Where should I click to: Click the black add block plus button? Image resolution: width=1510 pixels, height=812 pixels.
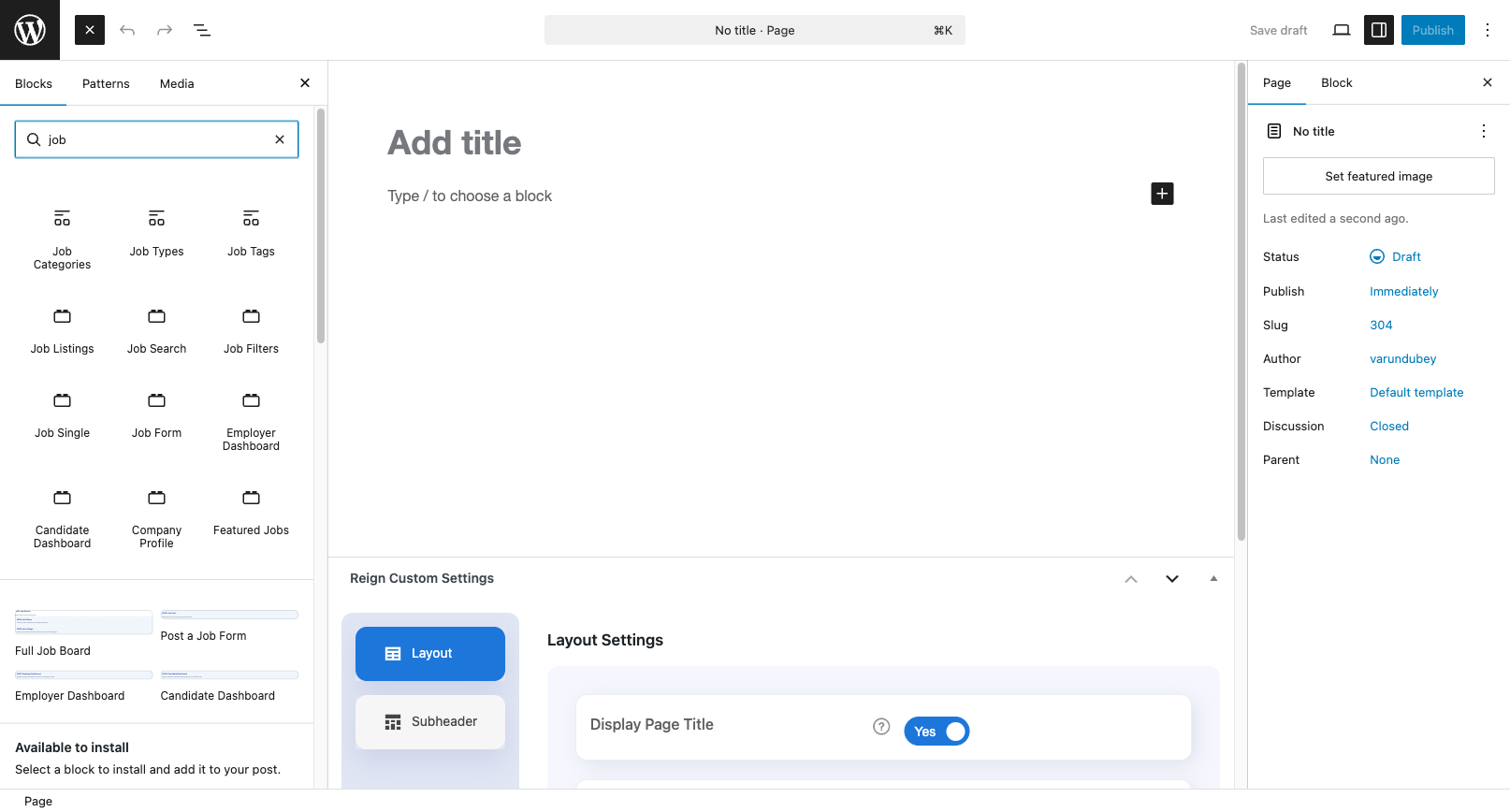[1162, 194]
